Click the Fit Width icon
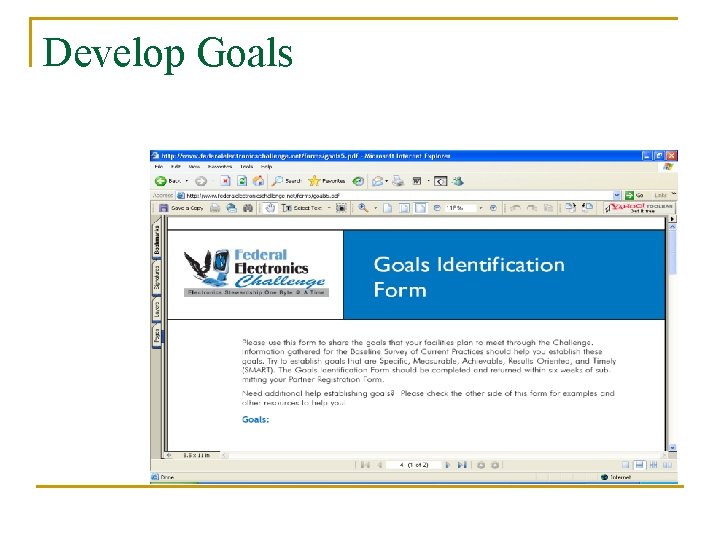The width and height of the screenshot is (720, 540). [x=420, y=208]
